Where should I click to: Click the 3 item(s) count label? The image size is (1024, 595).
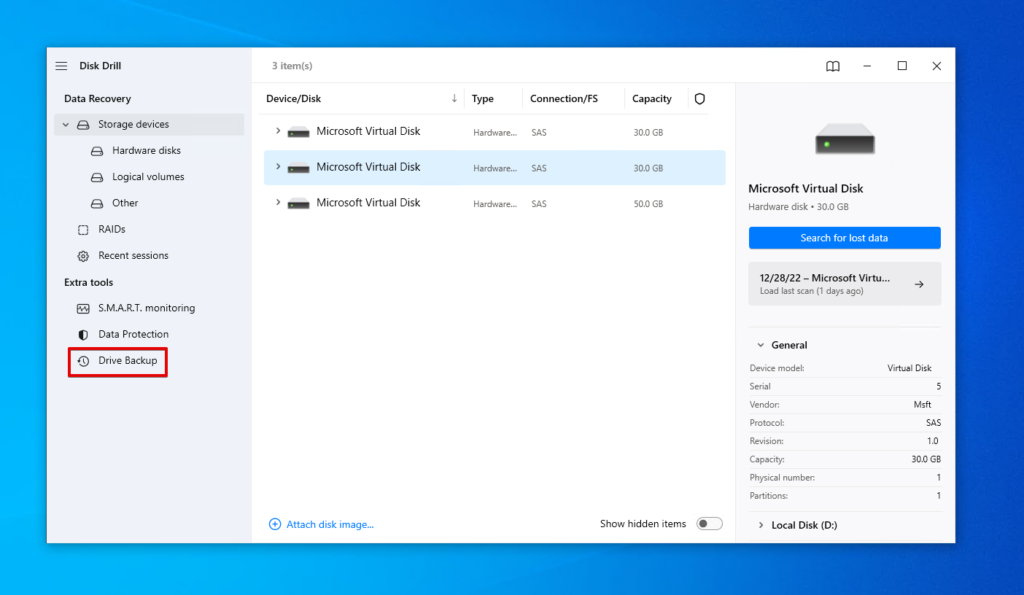click(292, 66)
